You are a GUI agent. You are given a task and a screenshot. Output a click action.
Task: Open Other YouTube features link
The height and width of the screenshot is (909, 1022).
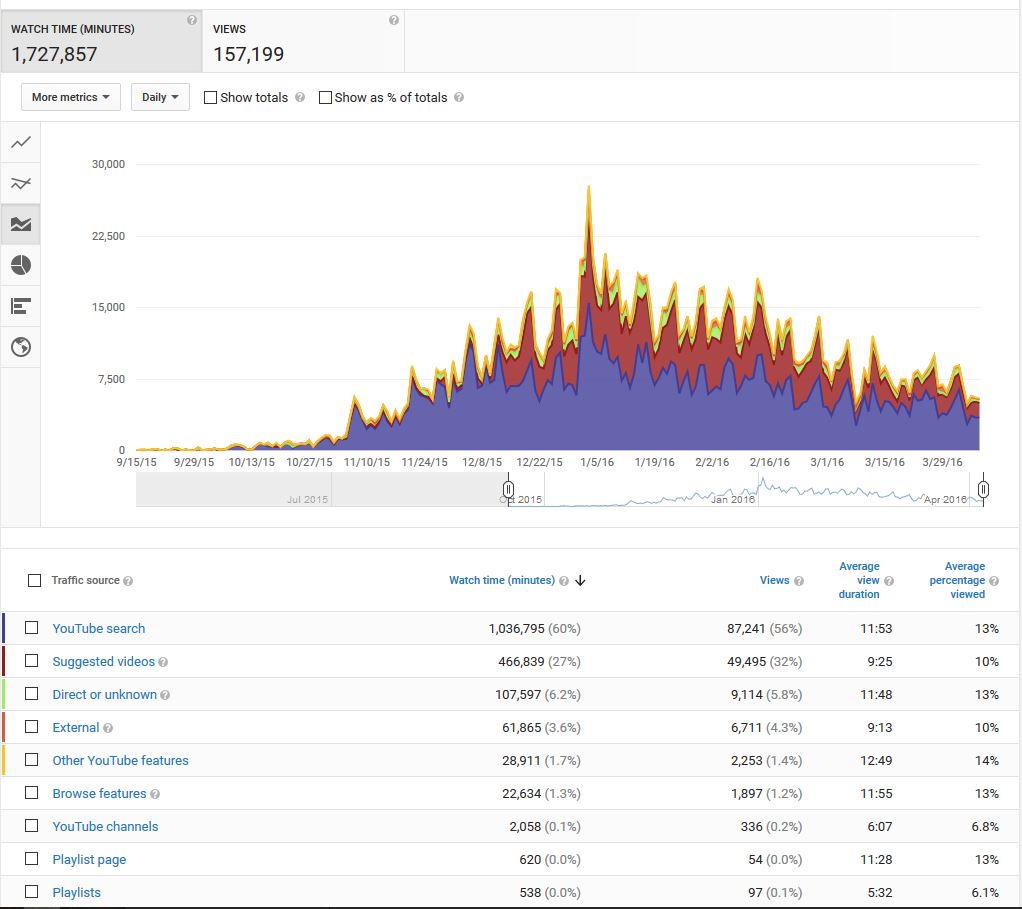[120, 761]
